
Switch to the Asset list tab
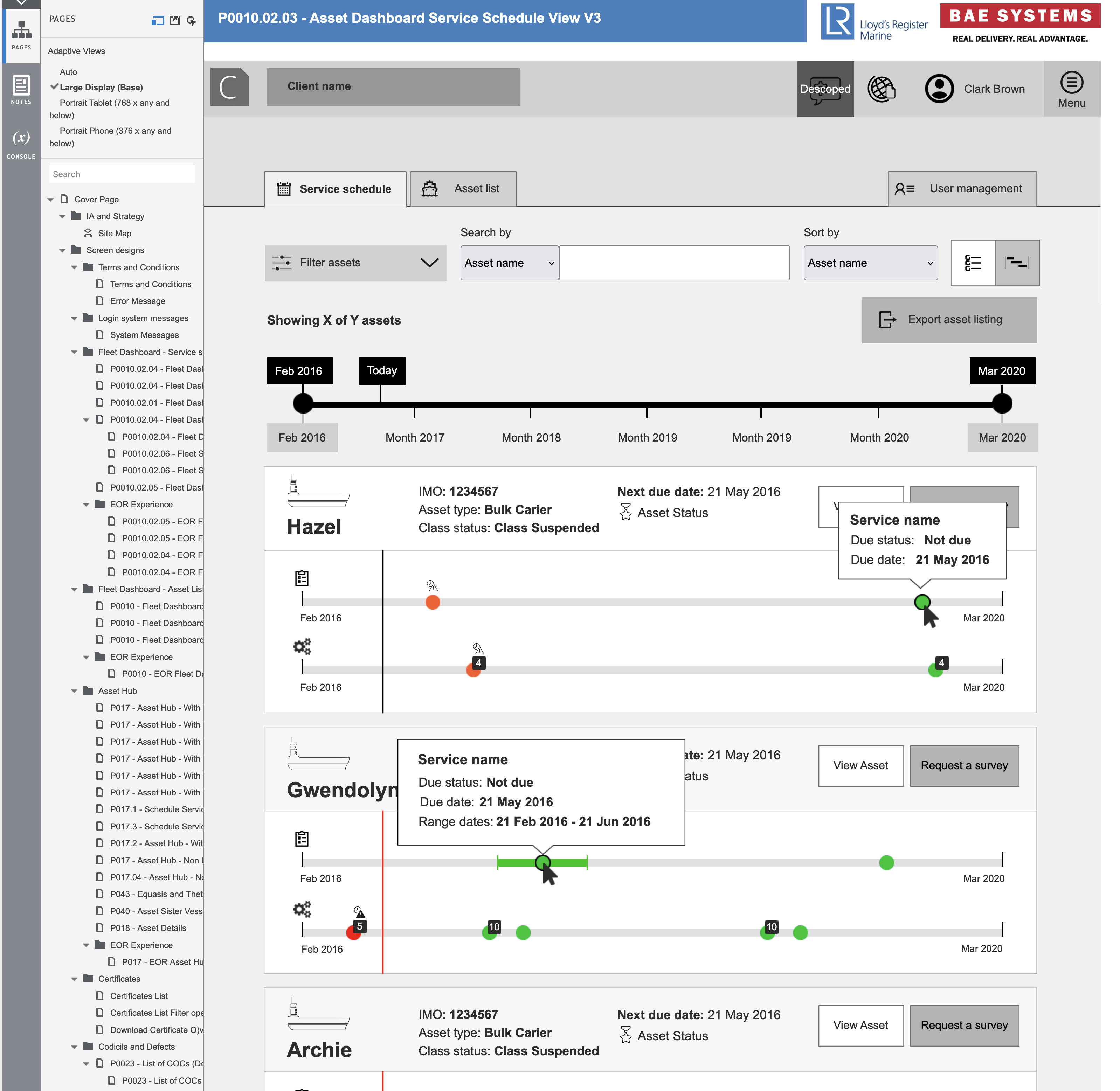[463, 188]
